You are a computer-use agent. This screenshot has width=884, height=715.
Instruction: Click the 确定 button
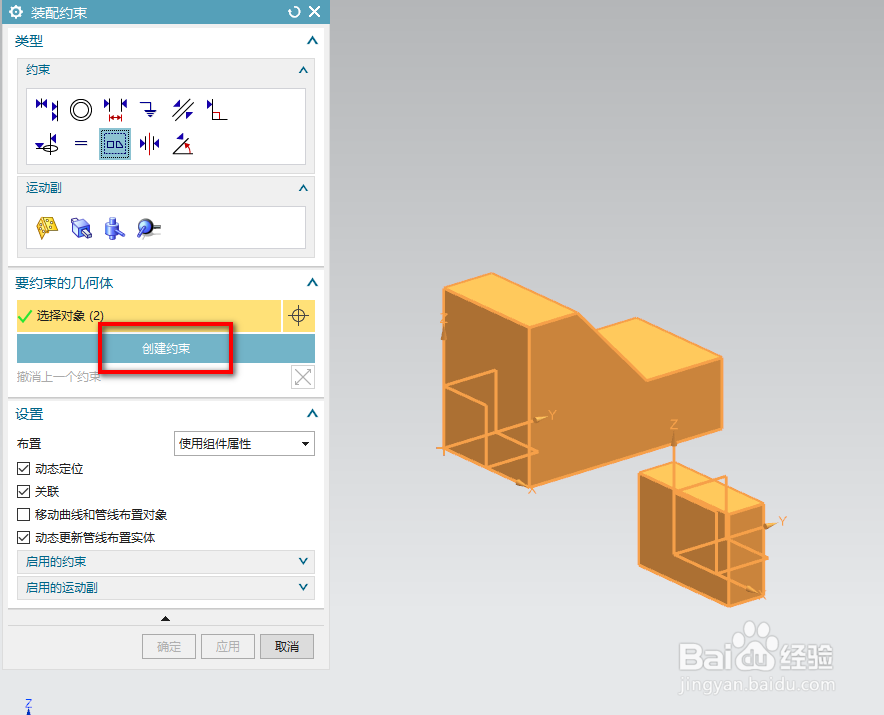tap(169, 647)
